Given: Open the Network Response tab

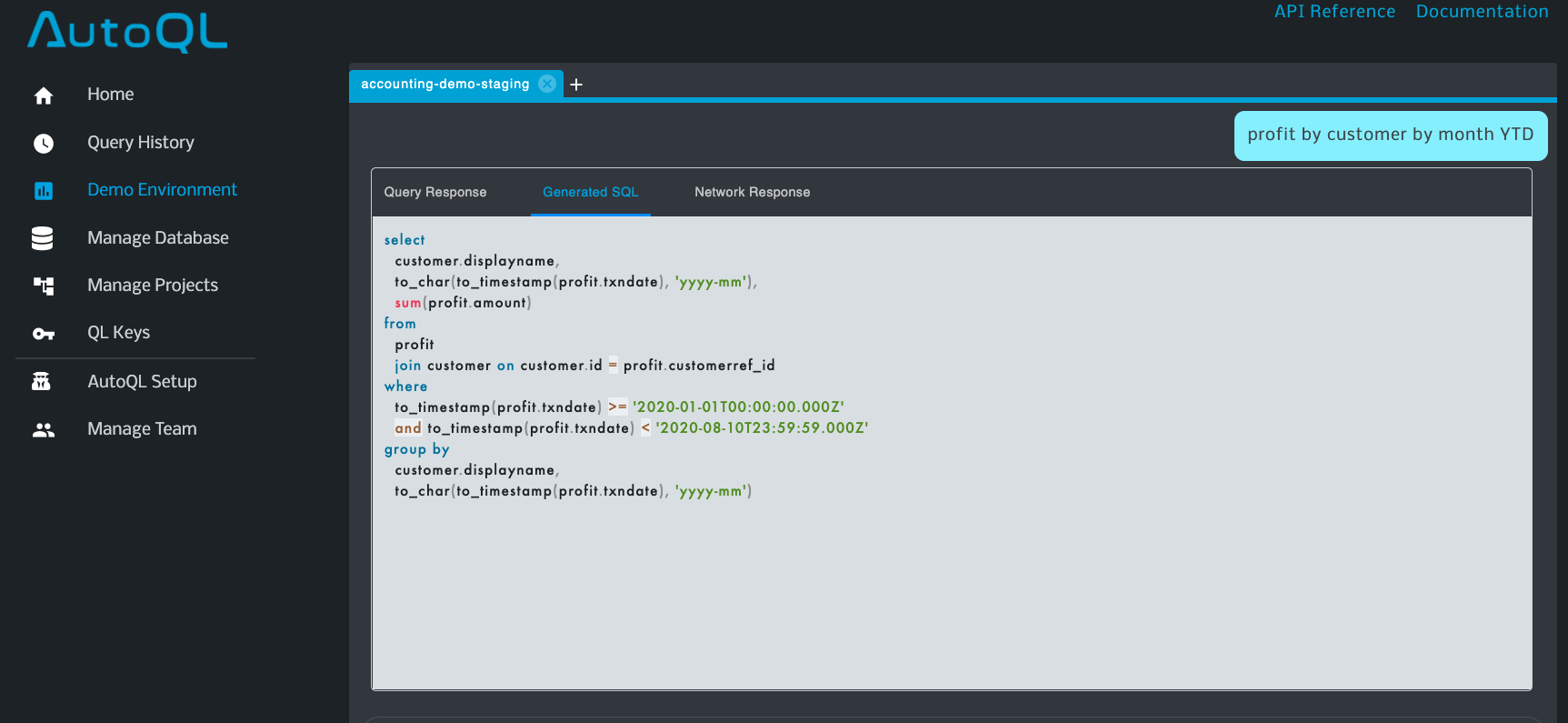Looking at the screenshot, I should click(752, 192).
